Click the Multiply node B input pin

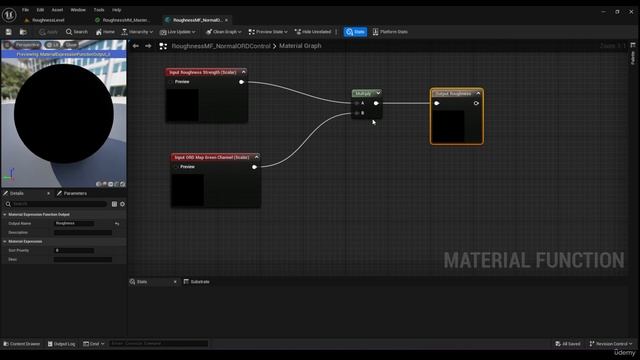[357, 113]
